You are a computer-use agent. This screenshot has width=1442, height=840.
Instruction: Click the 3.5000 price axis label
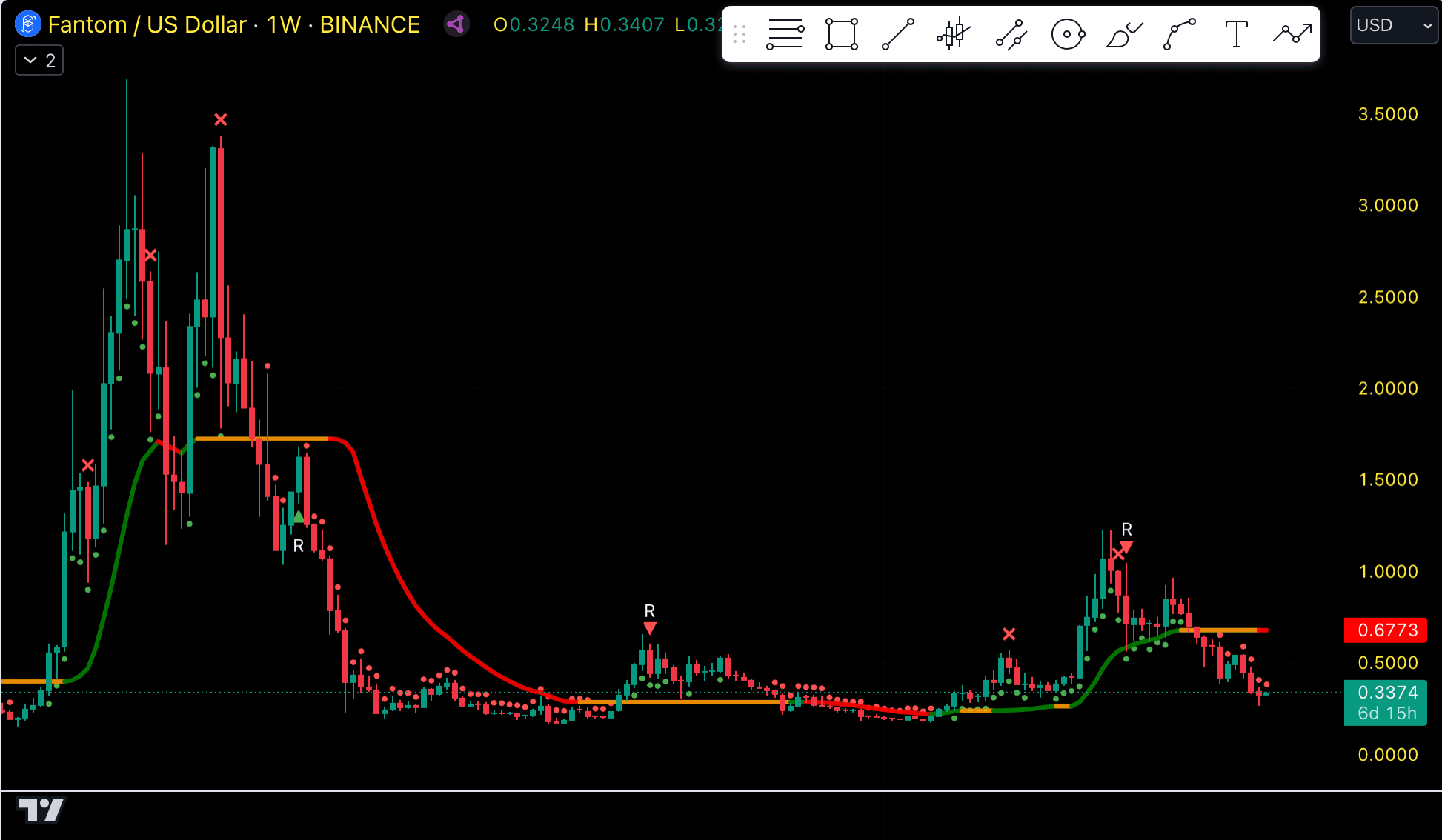(x=1387, y=114)
